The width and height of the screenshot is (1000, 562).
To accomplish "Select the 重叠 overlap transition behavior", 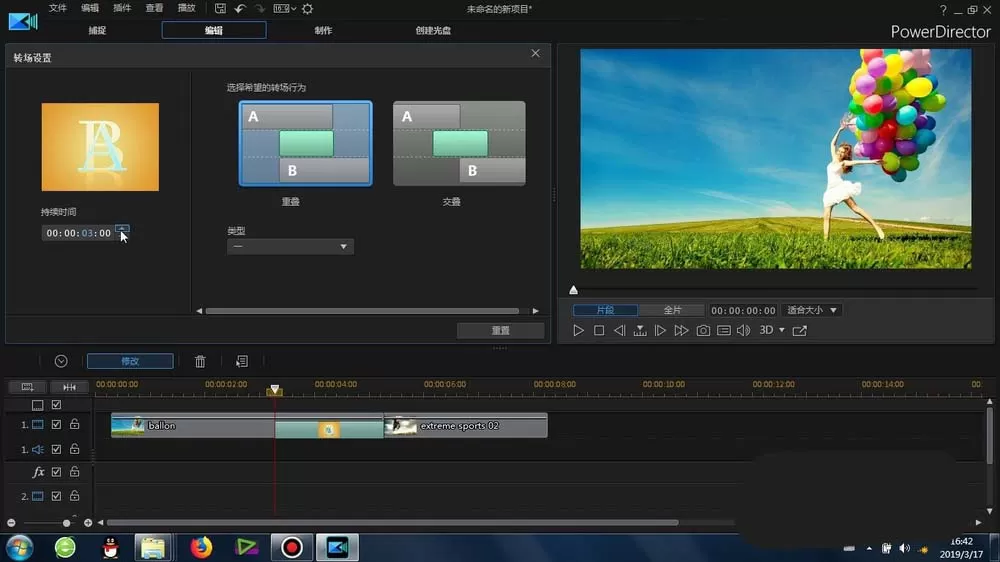I will 305,144.
